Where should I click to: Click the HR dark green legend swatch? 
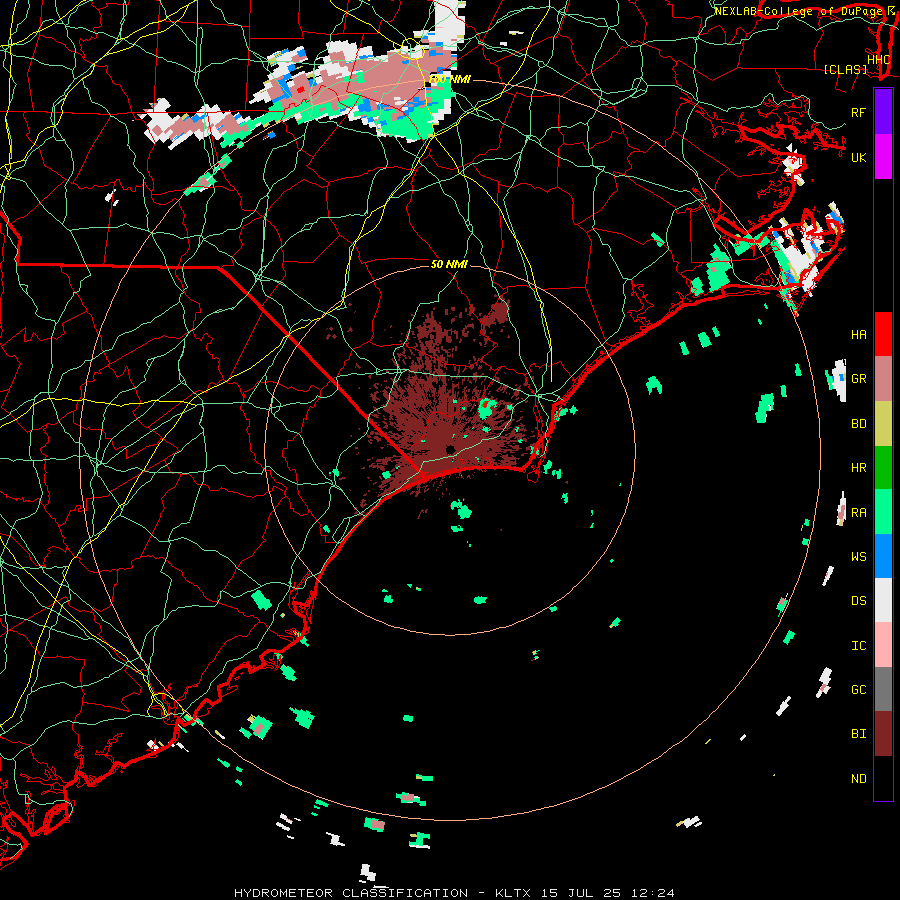pos(883,467)
